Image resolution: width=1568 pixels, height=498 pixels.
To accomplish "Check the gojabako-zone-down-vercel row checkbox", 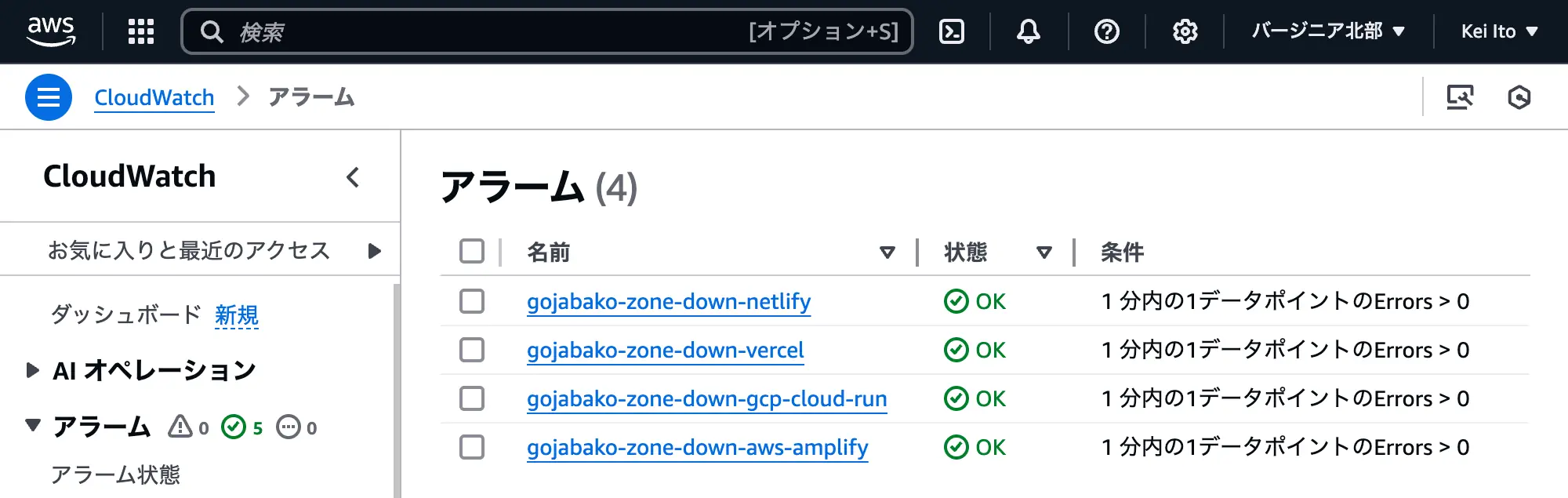I will [x=472, y=350].
